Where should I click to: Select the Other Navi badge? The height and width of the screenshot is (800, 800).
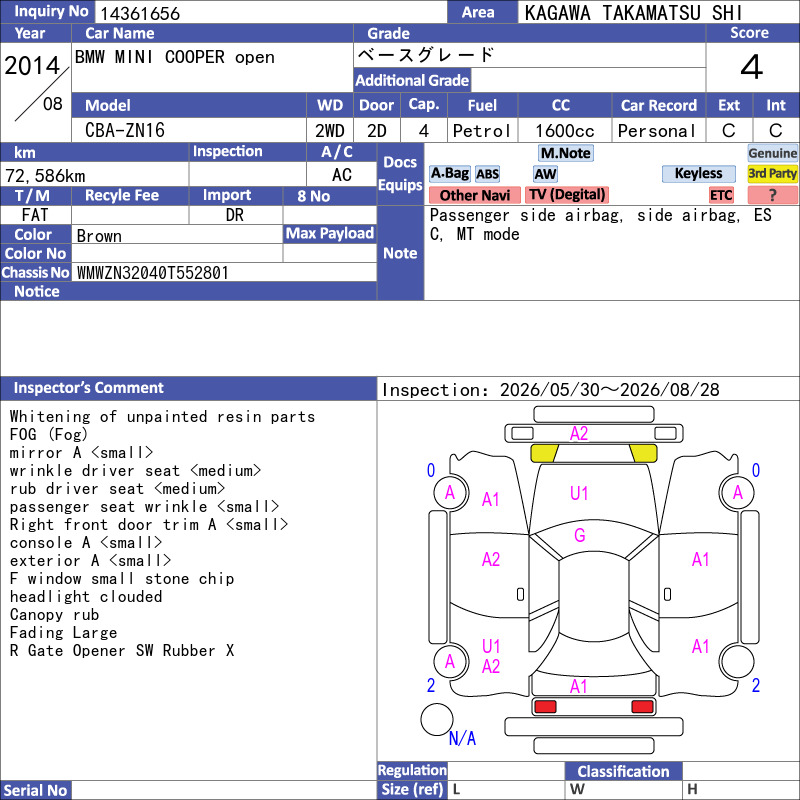(474, 195)
